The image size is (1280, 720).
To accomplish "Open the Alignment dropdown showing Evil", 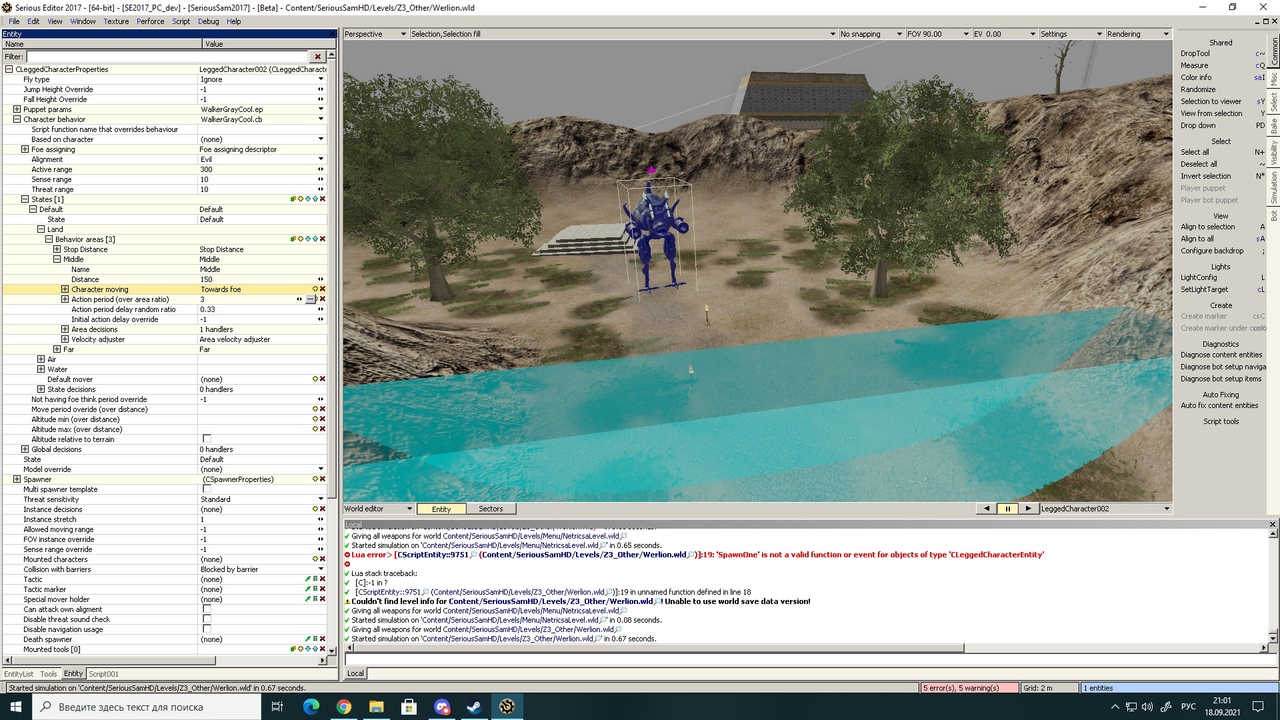I will point(321,159).
